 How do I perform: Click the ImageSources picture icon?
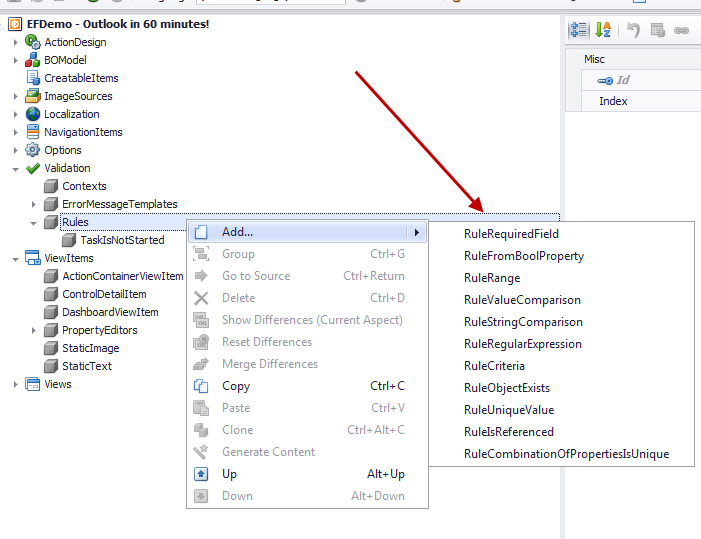tap(33, 96)
